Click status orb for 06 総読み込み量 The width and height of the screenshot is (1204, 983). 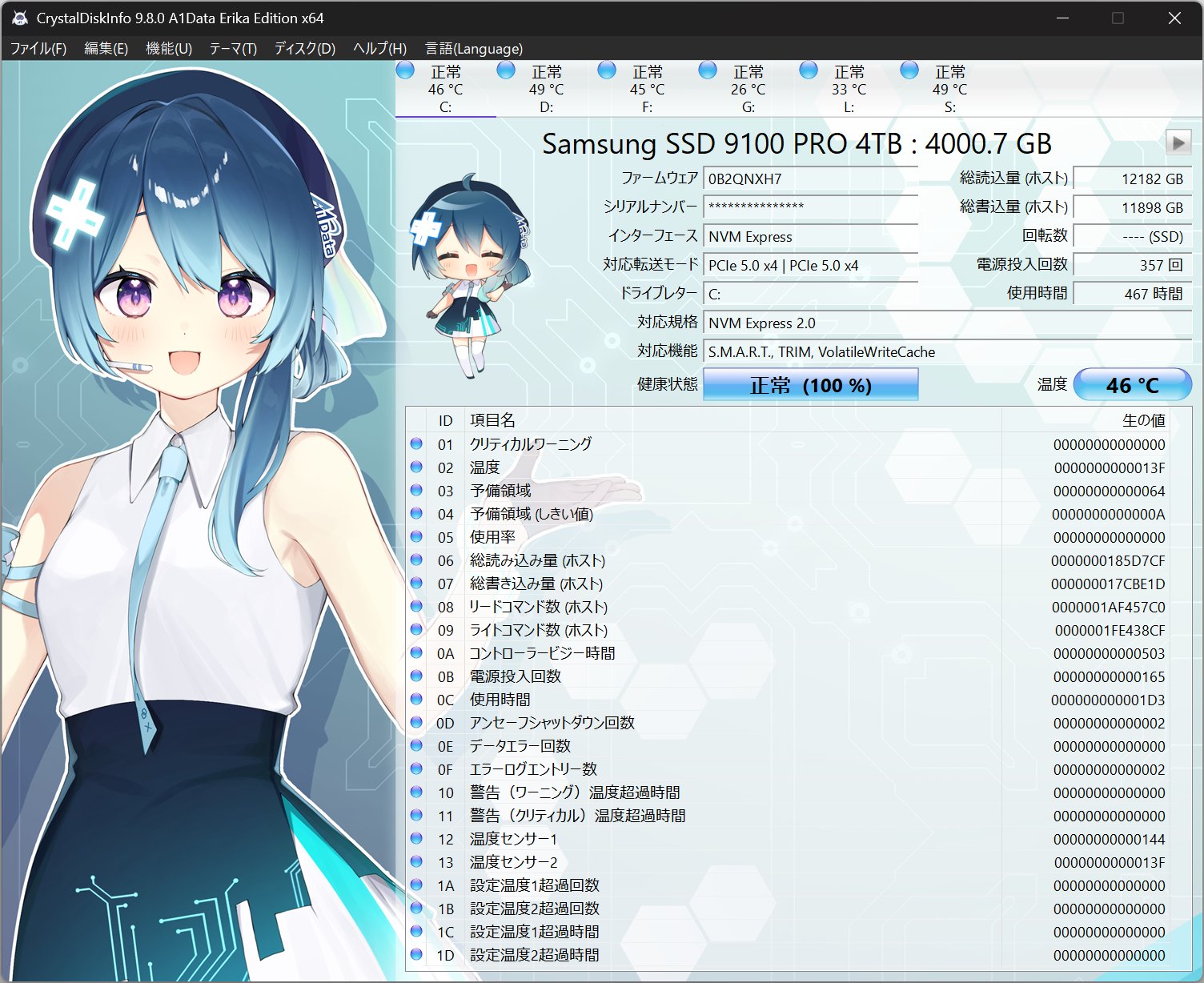(x=416, y=560)
